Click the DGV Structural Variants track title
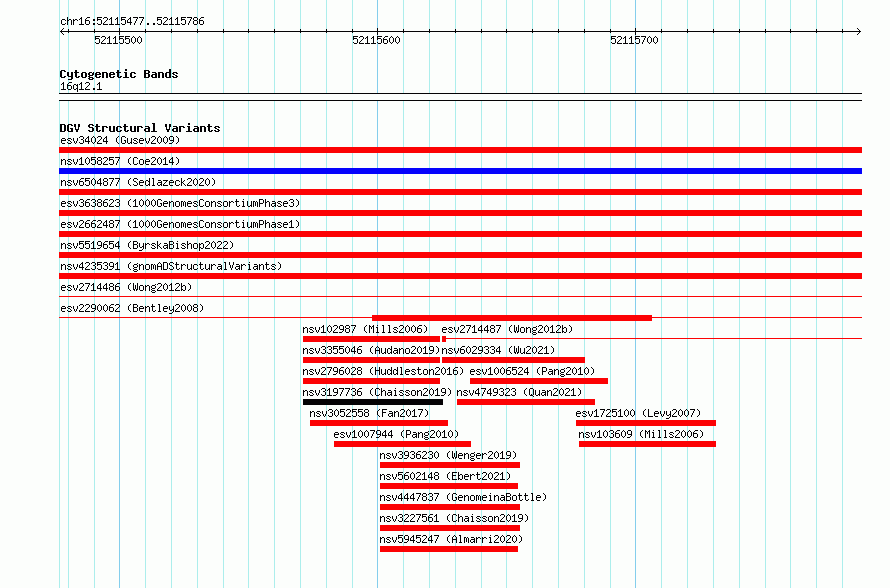 click(x=140, y=128)
